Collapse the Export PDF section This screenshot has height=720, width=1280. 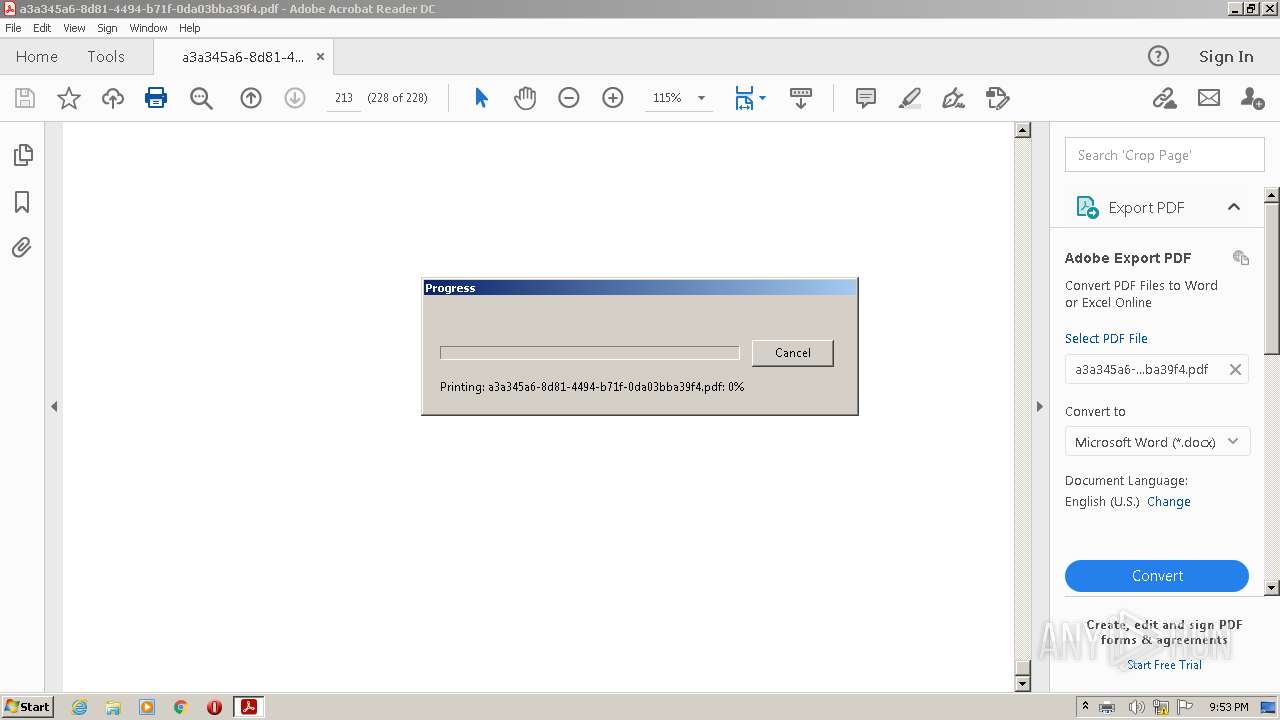pyautogui.click(x=1234, y=207)
